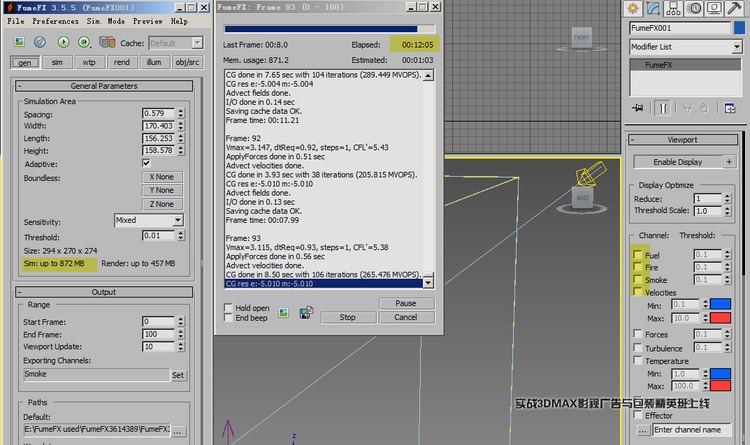Open the Motion command panel
750x445 pixels.
click(694, 8)
